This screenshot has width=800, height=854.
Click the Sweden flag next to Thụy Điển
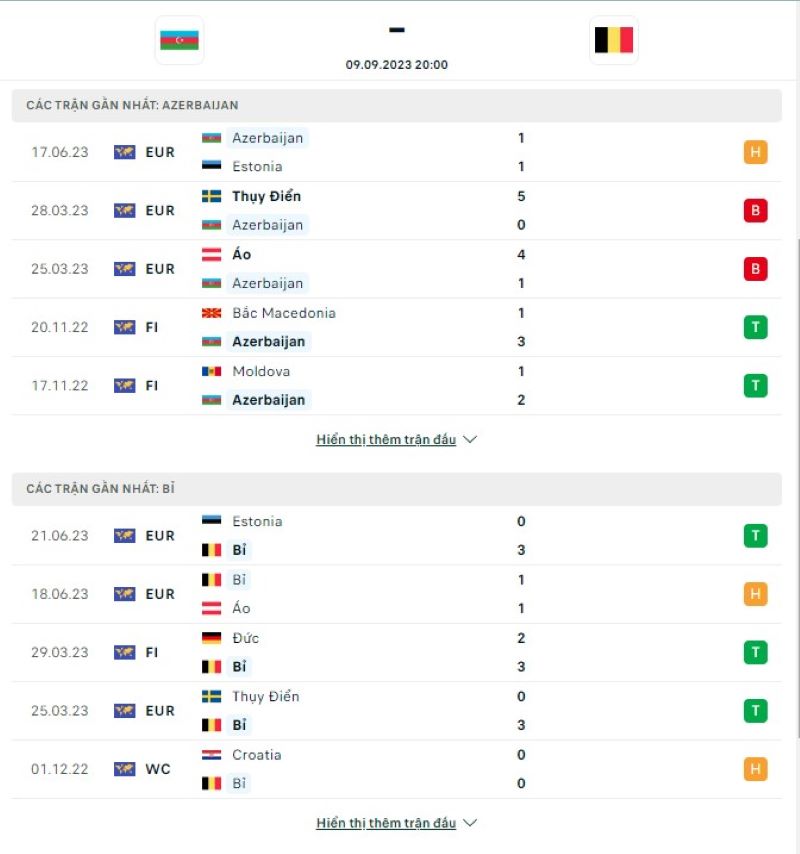pos(212,196)
